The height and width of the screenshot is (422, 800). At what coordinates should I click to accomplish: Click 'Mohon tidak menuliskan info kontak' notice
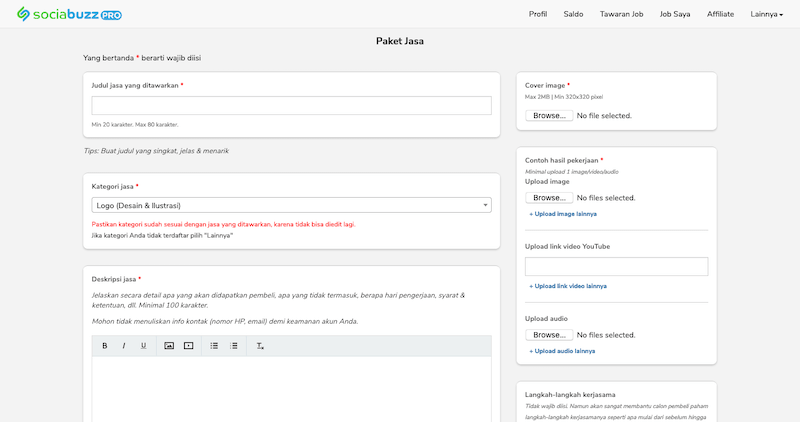click(225, 321)
